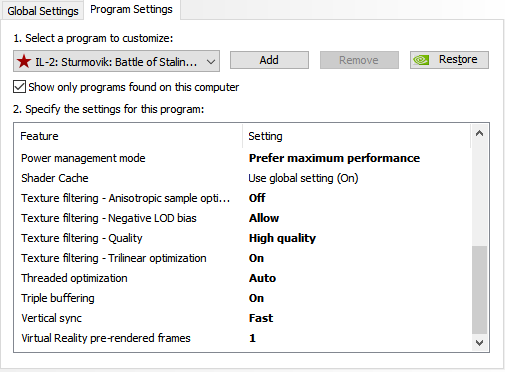Click the Feature column header
The width and height of the screenshot is (505, 372).
pos(128,136)
